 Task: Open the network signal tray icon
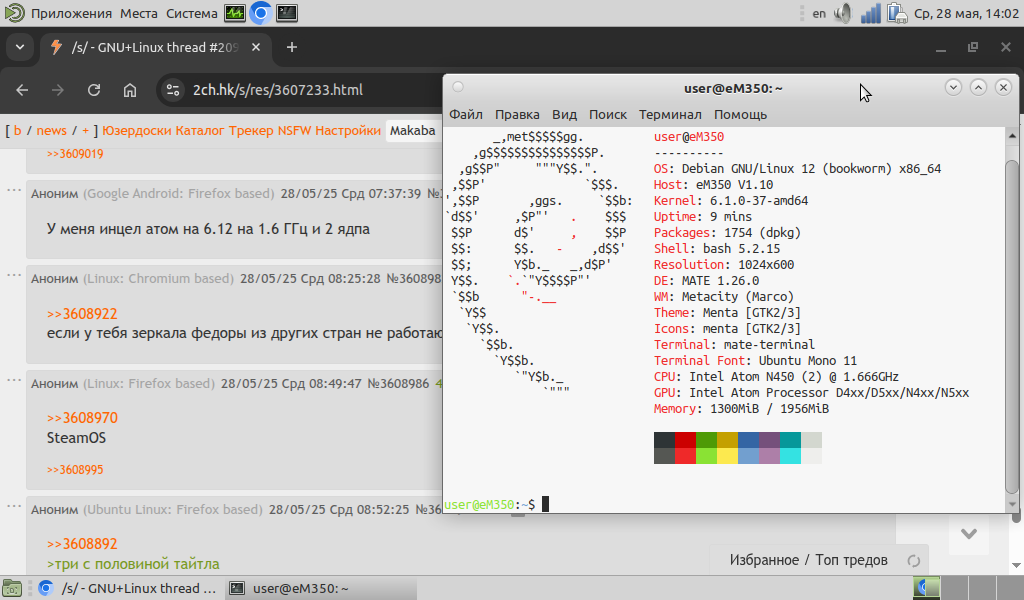tap(871, 13)
